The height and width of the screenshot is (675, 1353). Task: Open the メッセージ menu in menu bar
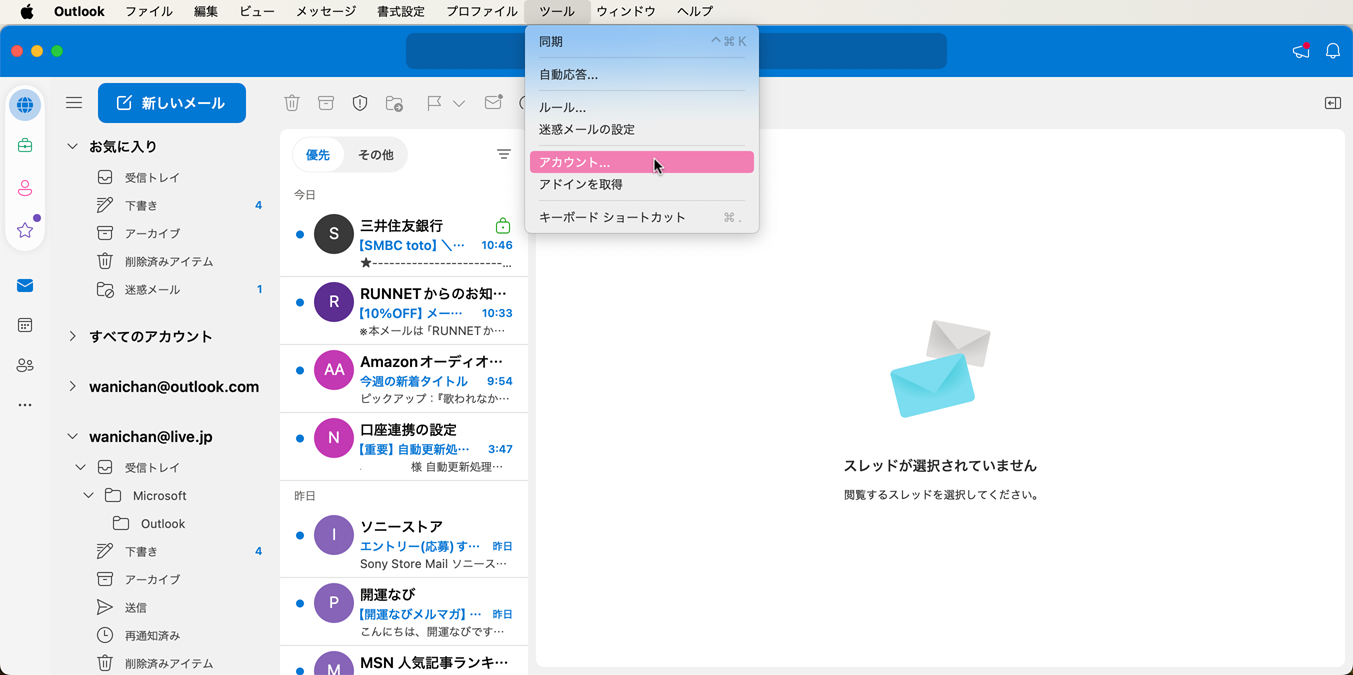[326, 11]
